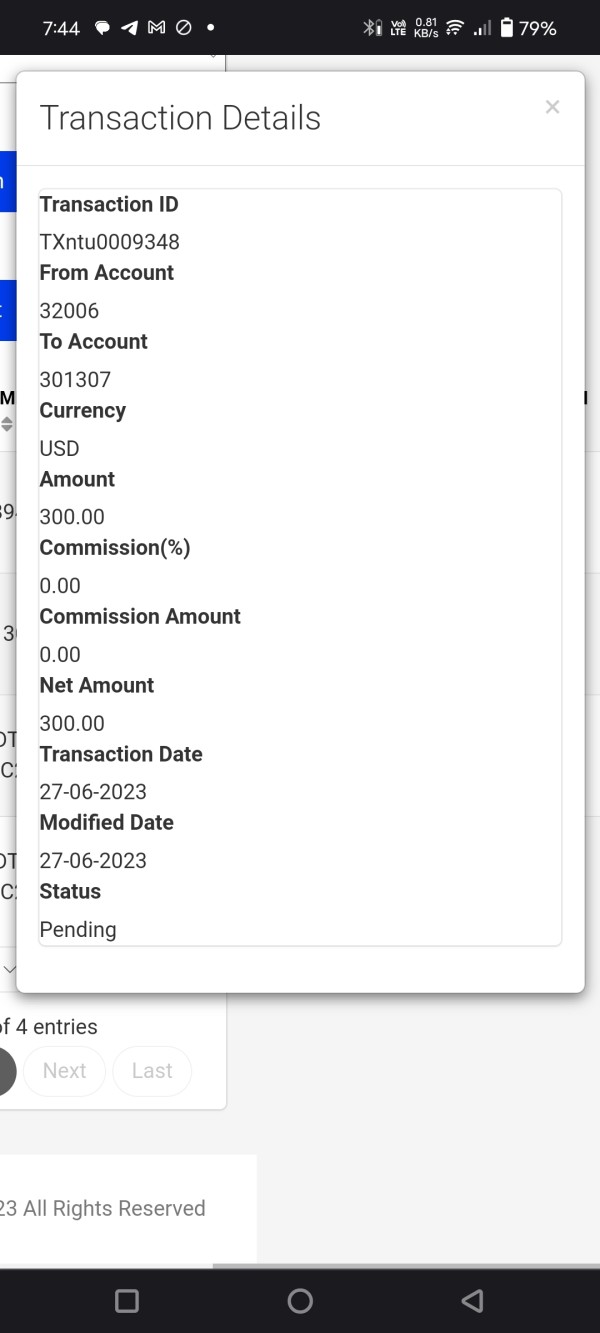Image resolution: width=600 pixels, height=1333 pixels.
Task: Tap the Gmail notification icon
Action: click(156, 28)
